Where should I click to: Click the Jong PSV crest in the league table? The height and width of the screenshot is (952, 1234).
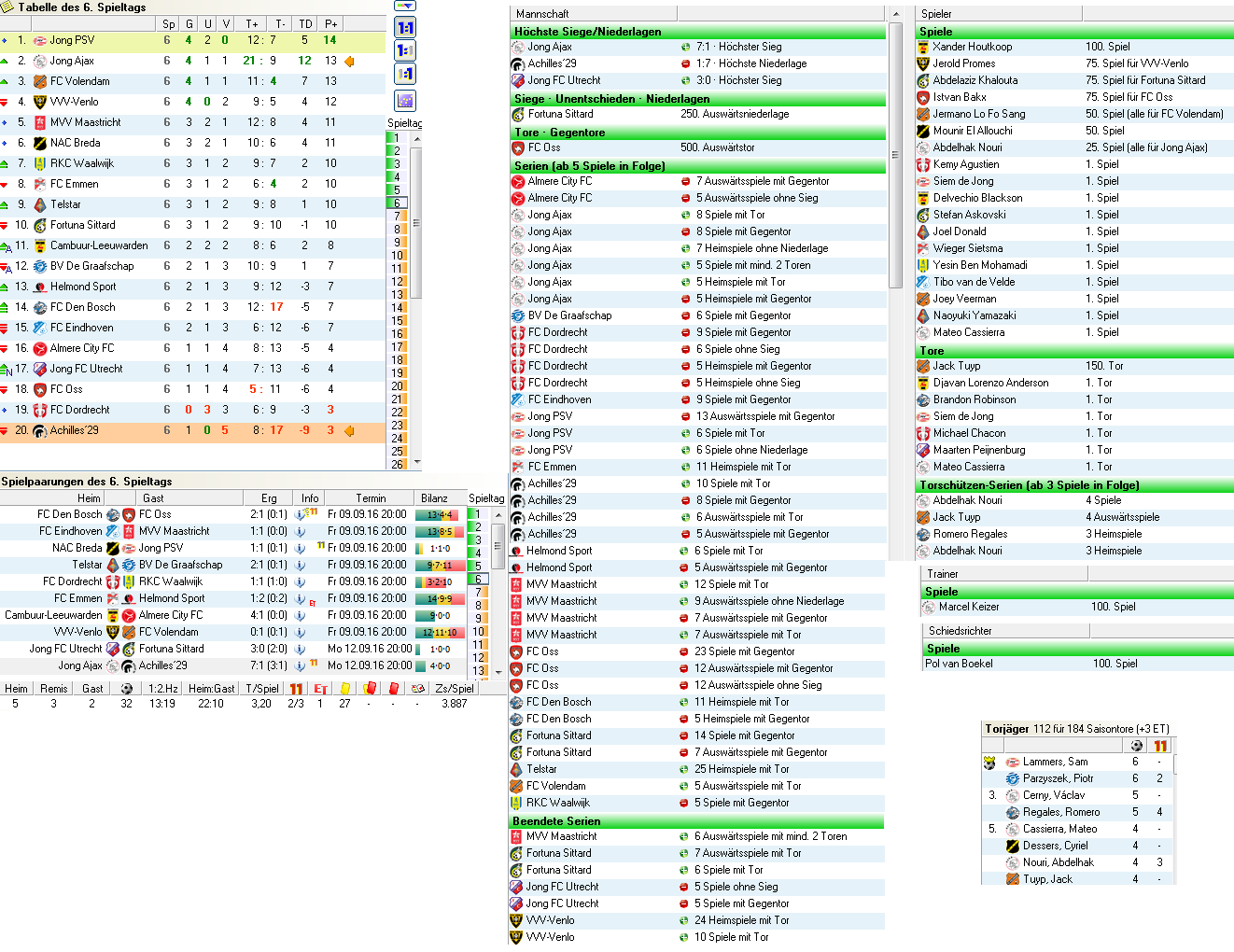pos(40,40)
